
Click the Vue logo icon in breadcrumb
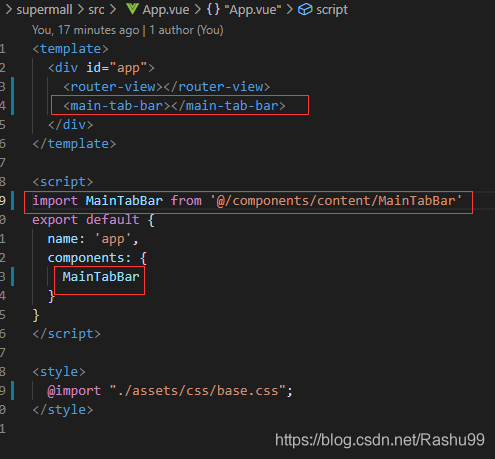pyautogui.click(x=132, y=9)
